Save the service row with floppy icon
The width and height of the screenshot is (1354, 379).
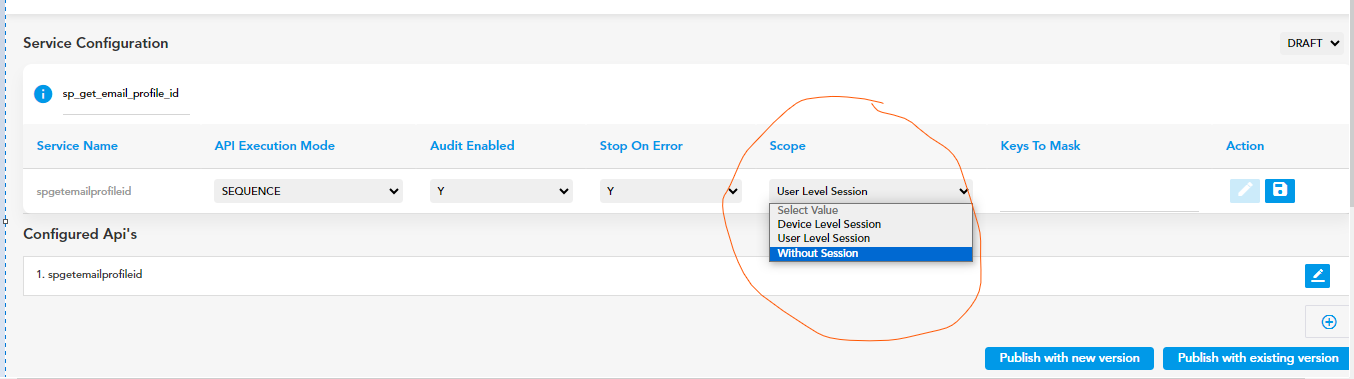[x=1279, y=190]
